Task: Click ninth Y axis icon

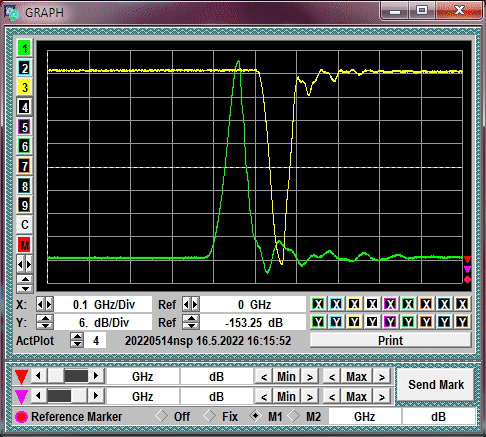Action: [x=462, y=322]
